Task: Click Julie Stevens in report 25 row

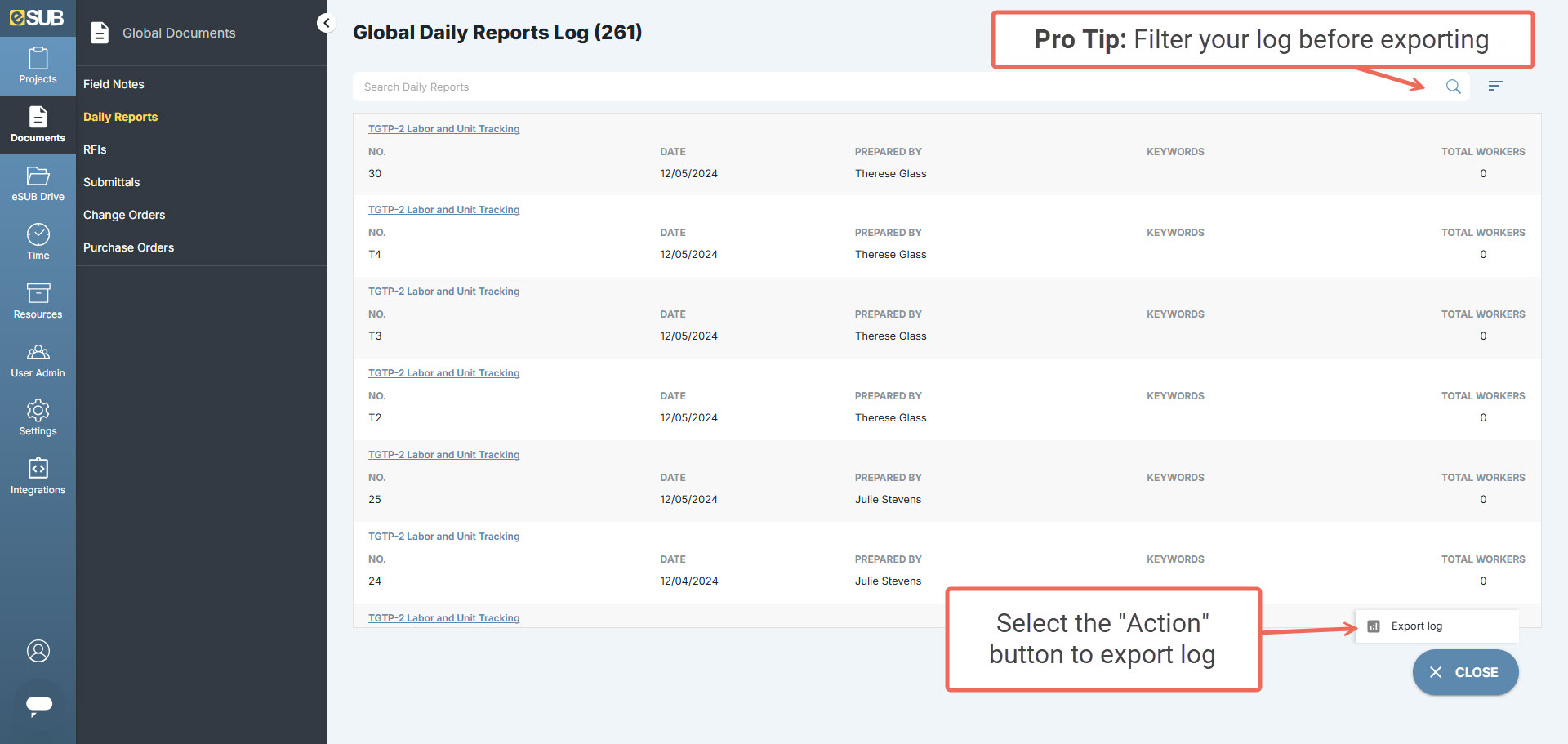Action: click(888, 499)
